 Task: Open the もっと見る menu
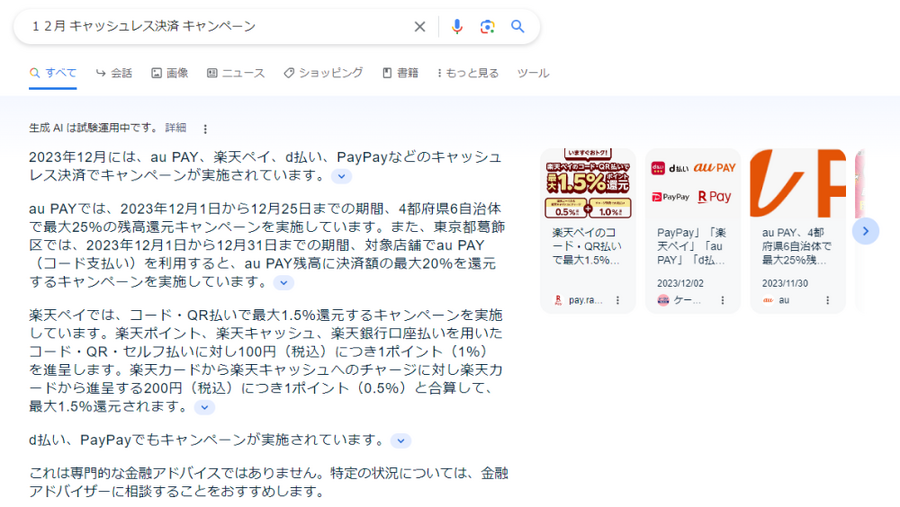click(x=468, y=73)
